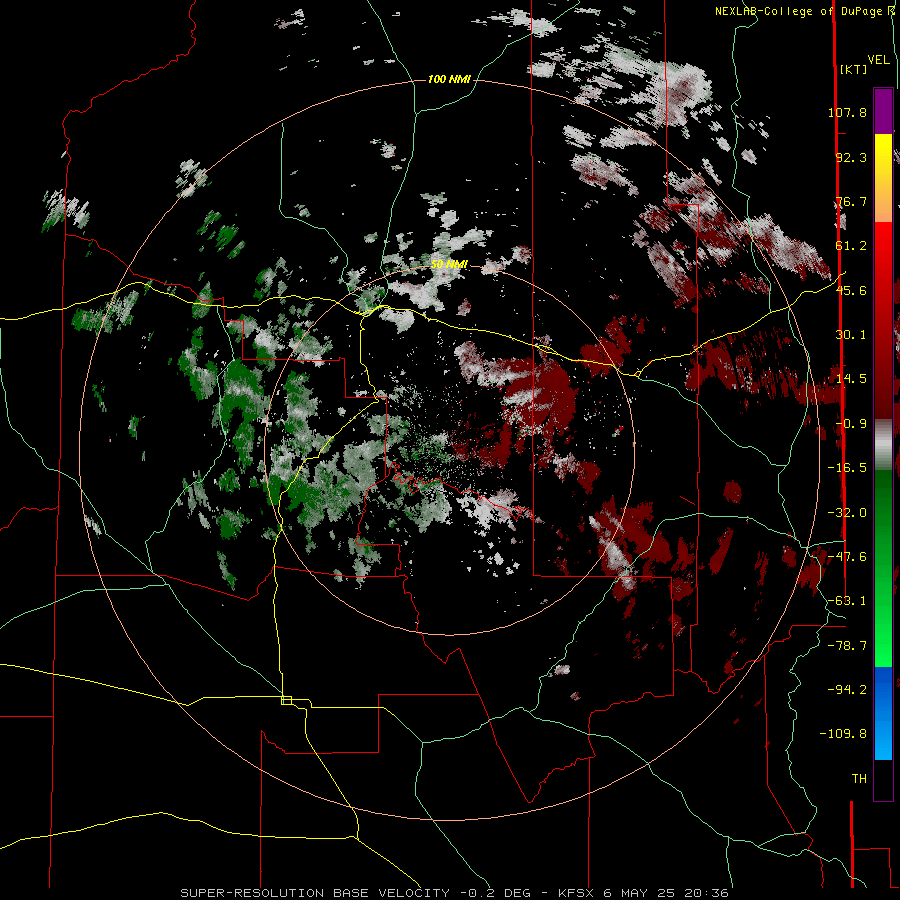This screenshot has height=900, width=900.
Task: Click the 107.8 value on velocity scale
Action: [x=847, y=112]
